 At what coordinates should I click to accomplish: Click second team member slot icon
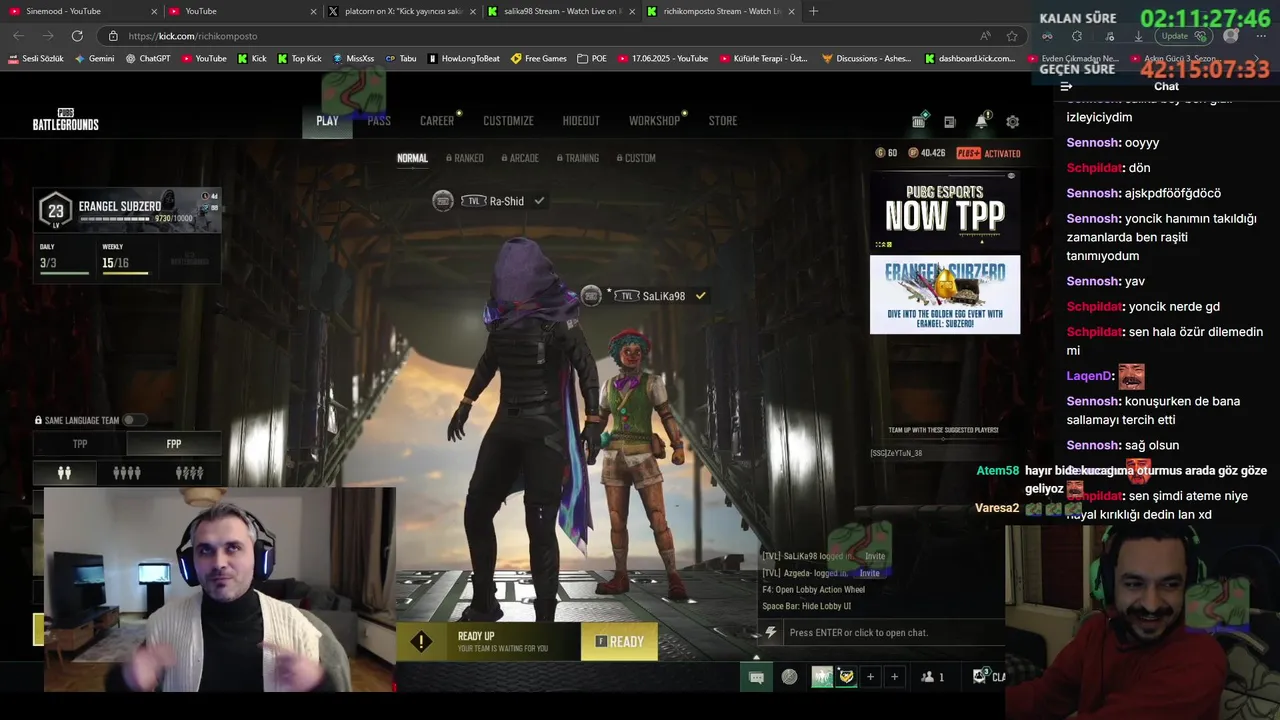point(846,677)
